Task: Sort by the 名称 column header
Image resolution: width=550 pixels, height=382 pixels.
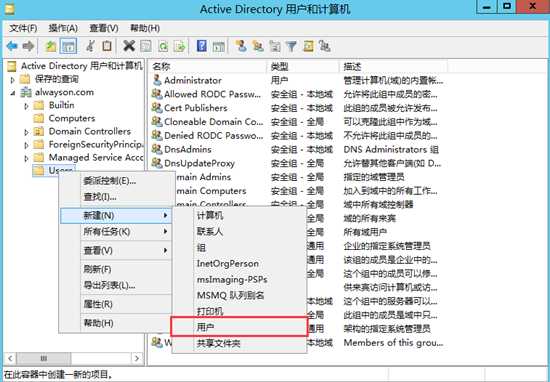Action: coord(208,66)
